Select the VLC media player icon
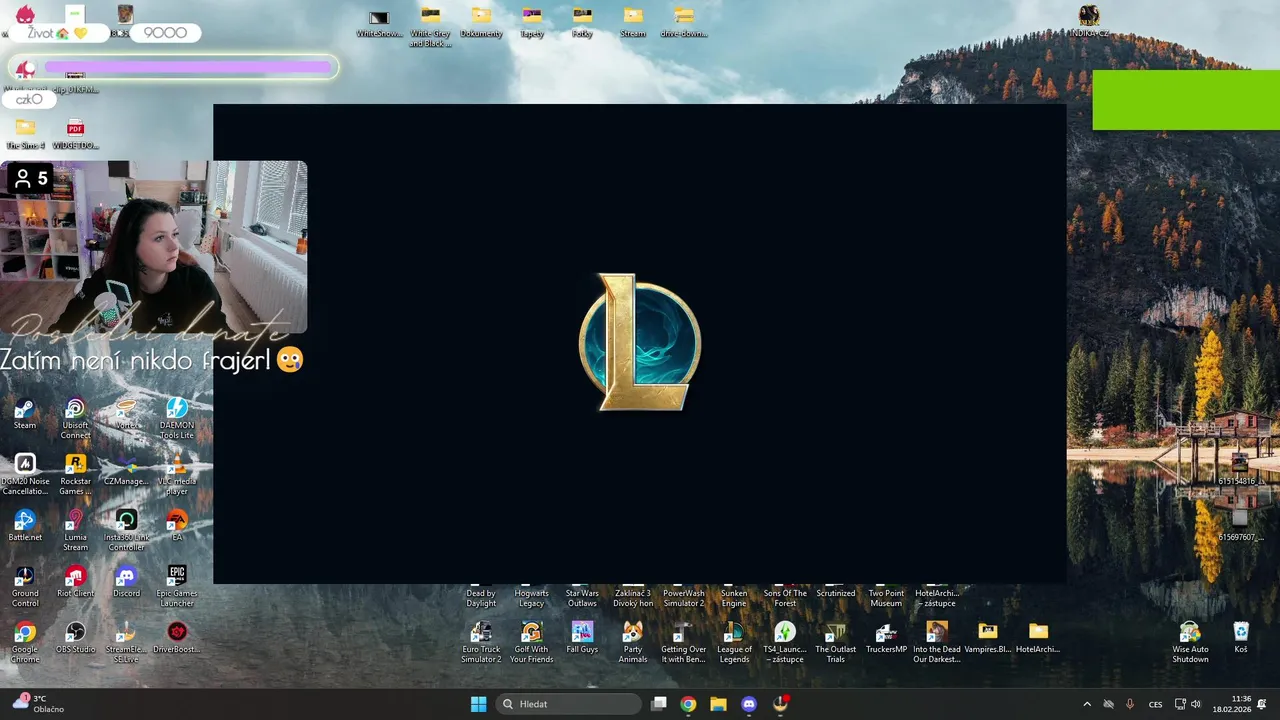The width and height of the screenshot is (1280, 720). click(x=177, y=475)
